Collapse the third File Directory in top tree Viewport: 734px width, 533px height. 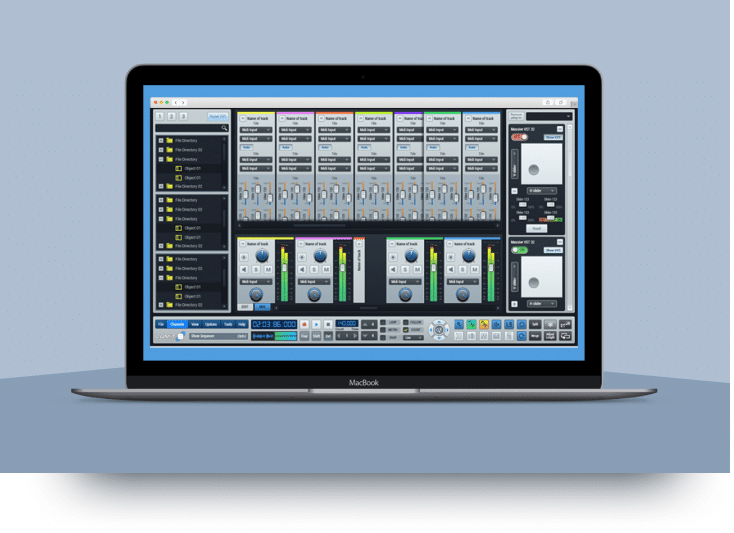pos(160,160)
